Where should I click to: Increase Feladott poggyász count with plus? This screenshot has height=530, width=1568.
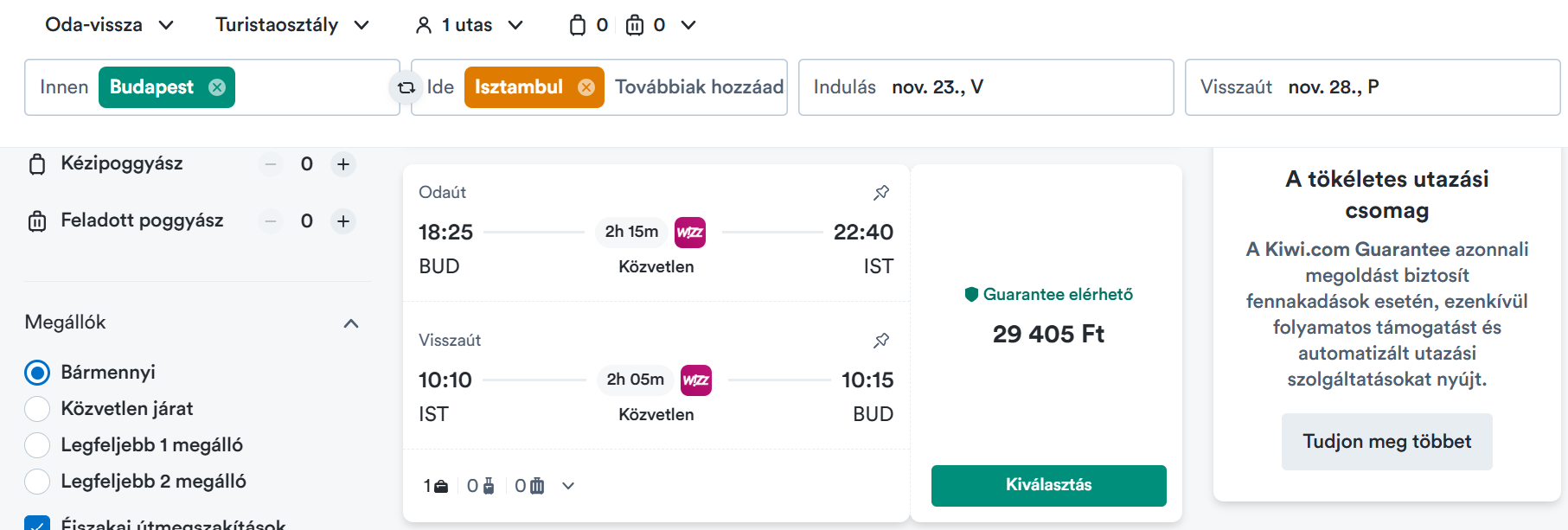[x=343, y=221]
